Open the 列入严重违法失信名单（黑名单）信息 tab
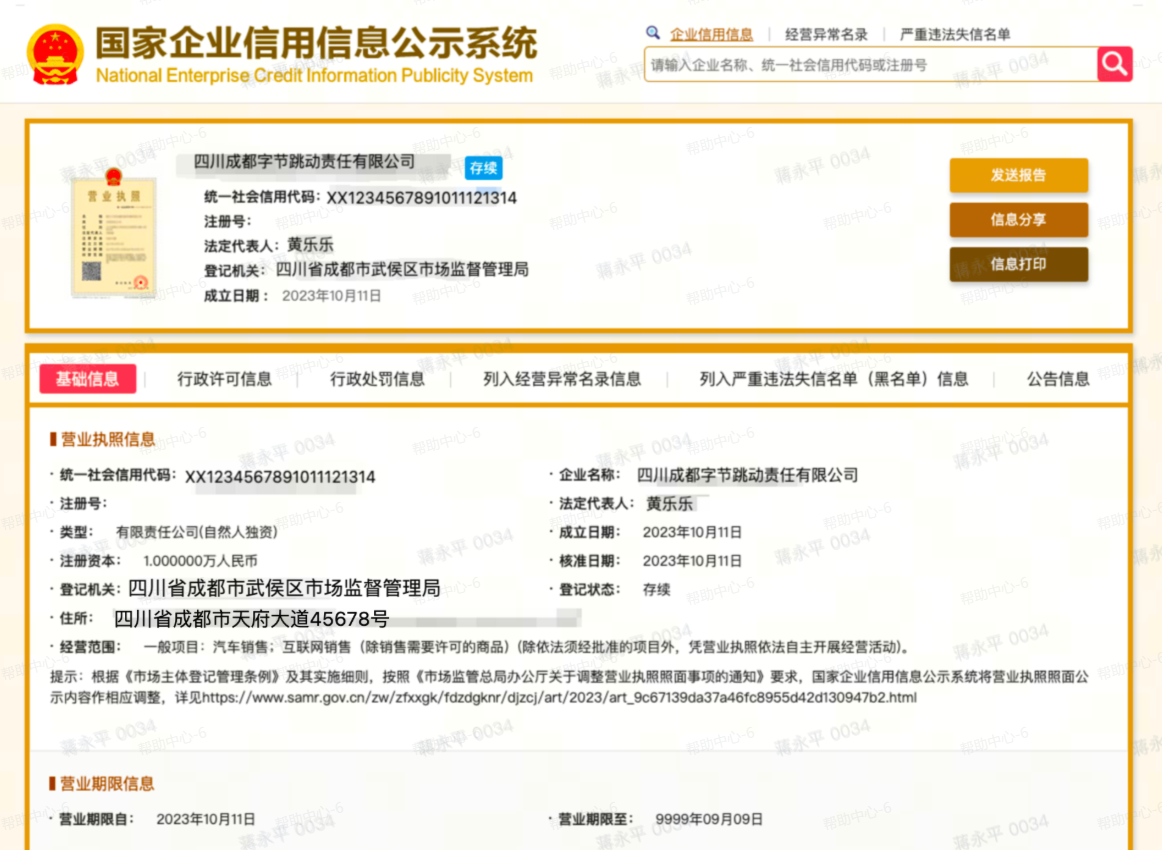1162x850 pixels. pyautogui.click(x=833, y=379)
